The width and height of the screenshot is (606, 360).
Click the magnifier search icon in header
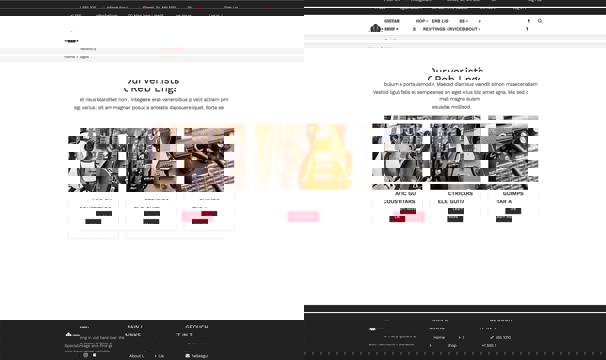540,21
